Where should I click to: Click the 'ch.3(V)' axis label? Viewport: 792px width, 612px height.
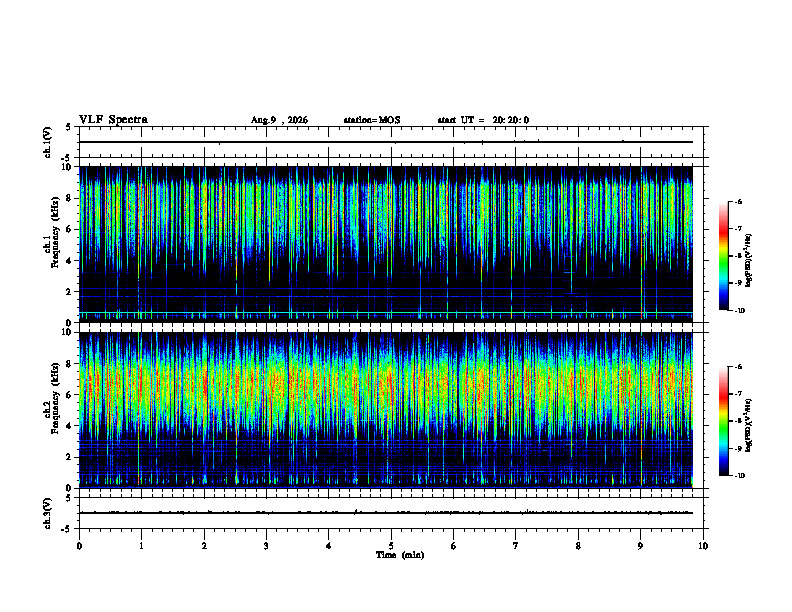pos(48,513)
